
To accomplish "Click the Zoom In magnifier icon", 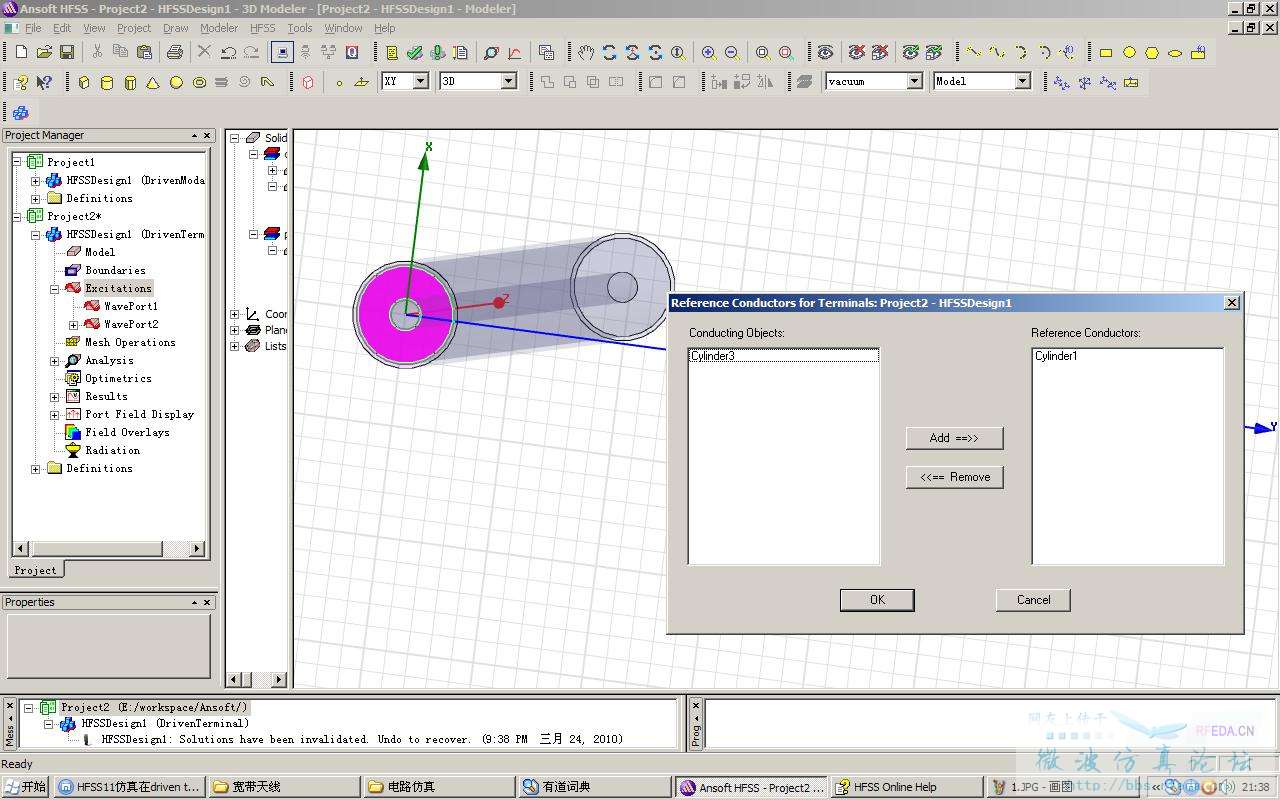I will coord(709,52).
